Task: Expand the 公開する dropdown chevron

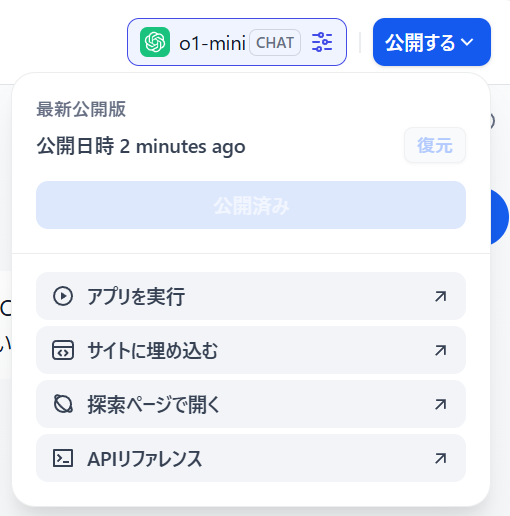Action: 467,42
